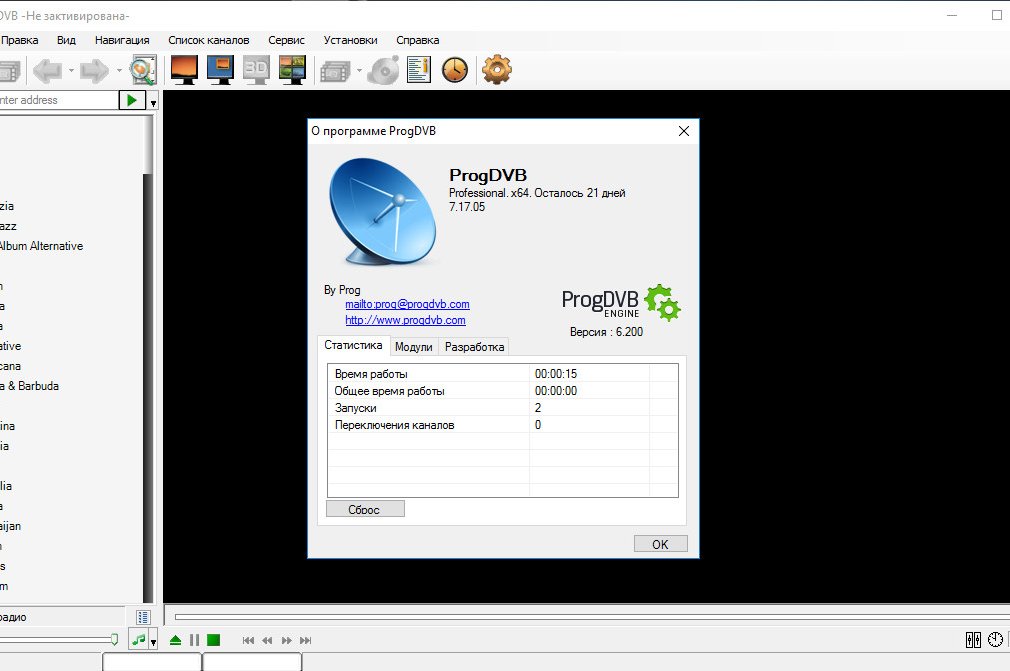Select the Переключения каналов row
Viewport: 1010px width, 671px height.
click(x=502, y=425)
